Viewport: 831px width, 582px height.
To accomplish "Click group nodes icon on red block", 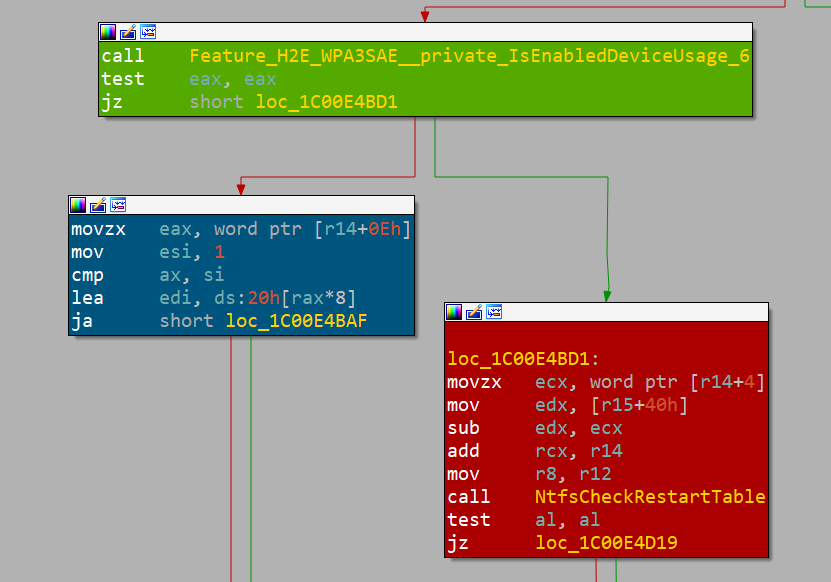I will tap(493, 311).
